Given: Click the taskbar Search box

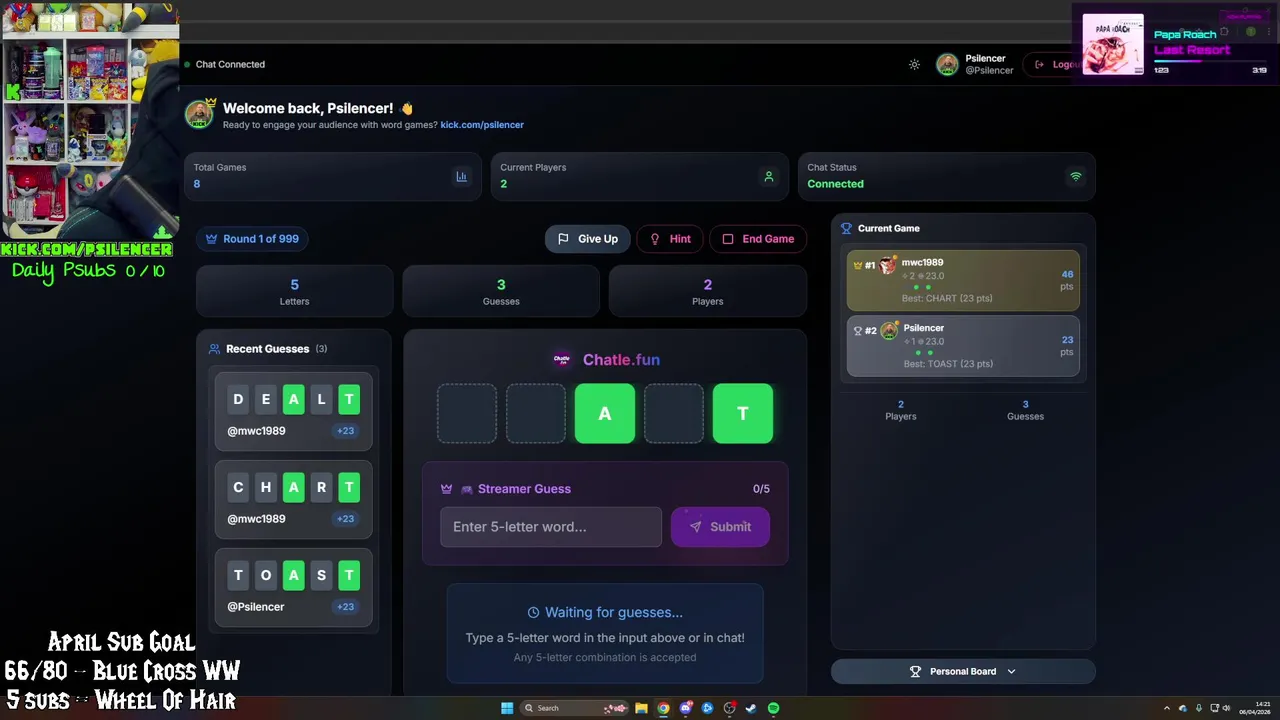Looking at the screenshot, I should (x=574, y=708).
